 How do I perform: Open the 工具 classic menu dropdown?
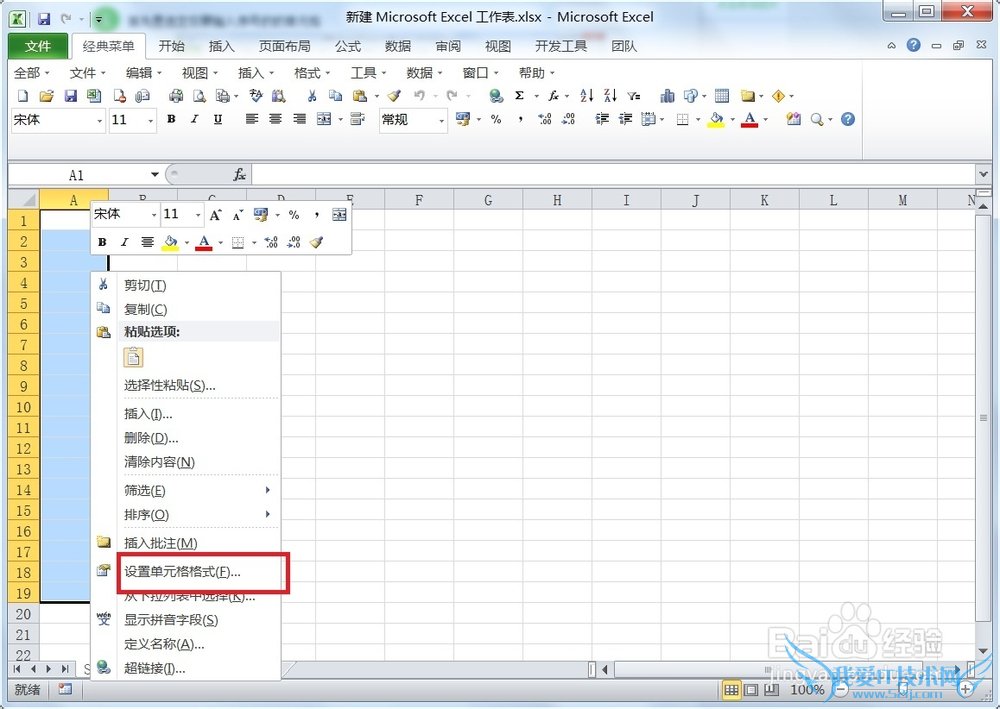coord(368,73)
